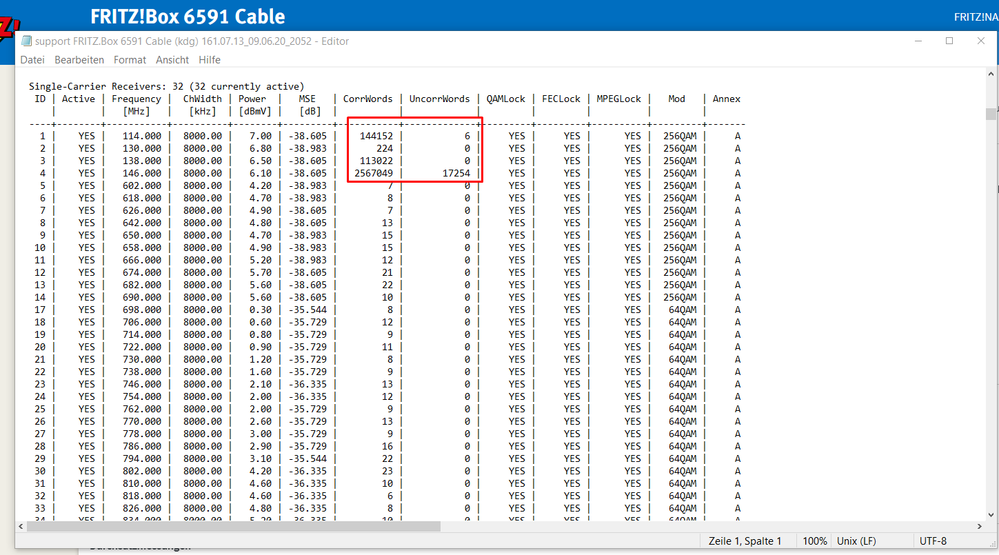Click the power value 0.30
Image resolution: width=999 pixels, height=555 pixels.
[261, 310]
